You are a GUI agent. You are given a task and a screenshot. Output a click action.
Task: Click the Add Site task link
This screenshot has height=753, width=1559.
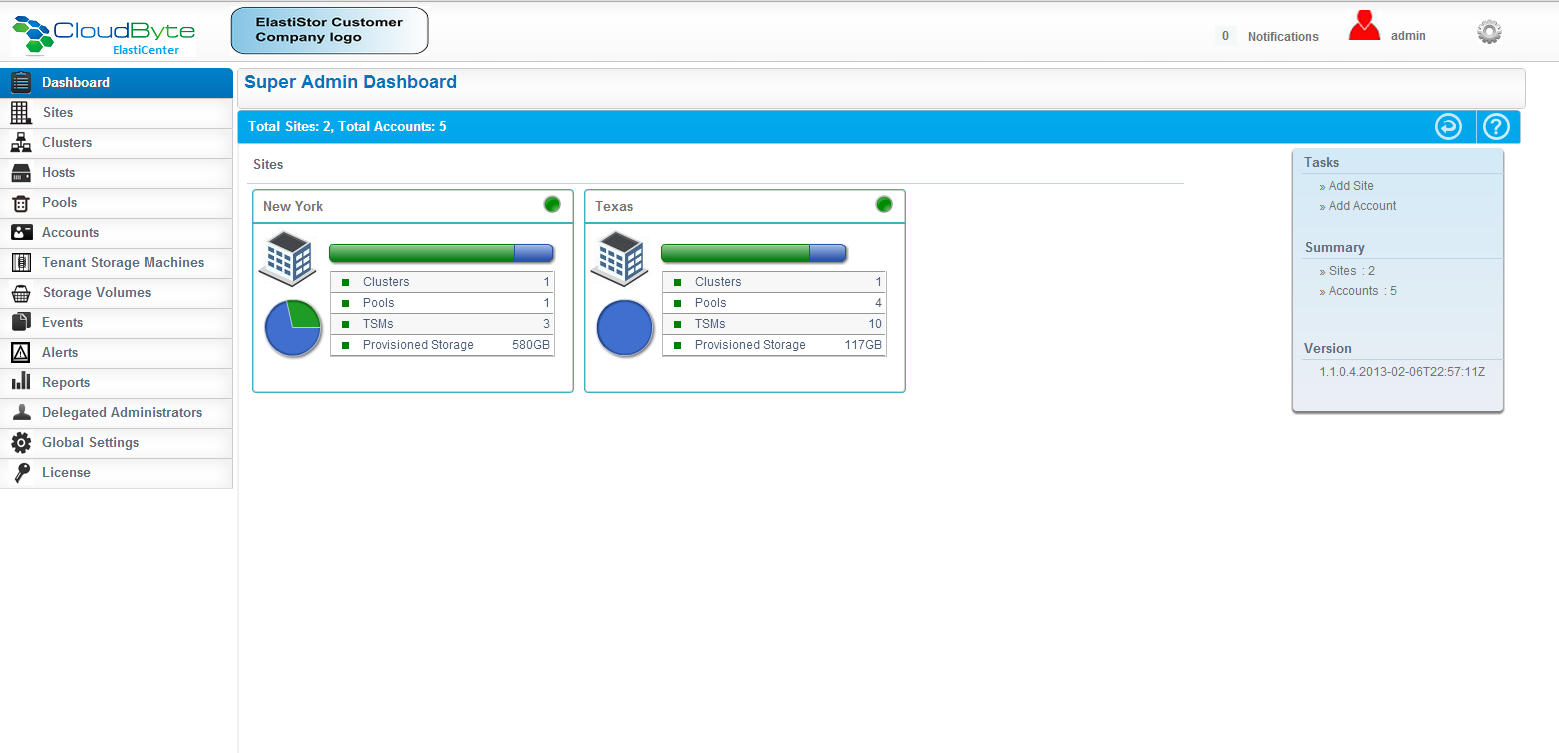pos(1350,186)
